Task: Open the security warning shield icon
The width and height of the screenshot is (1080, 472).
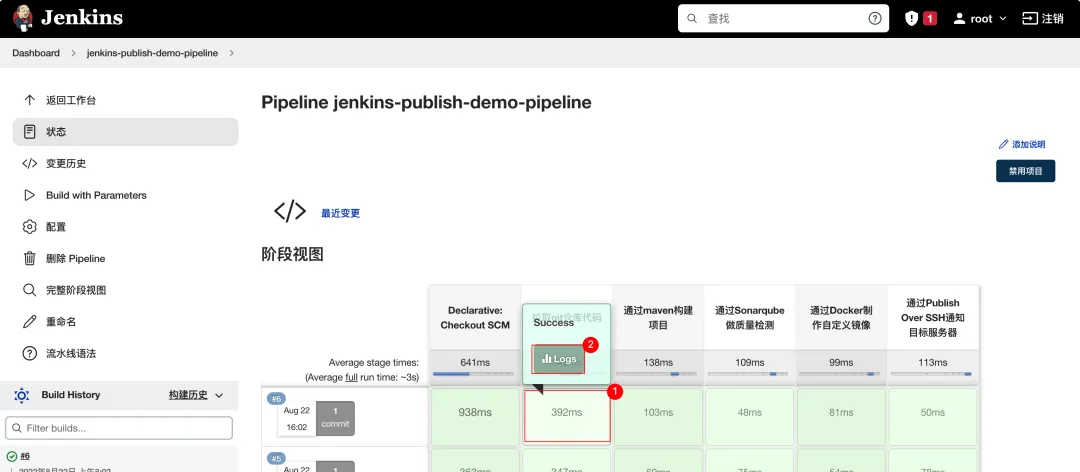Action: point(911,19)
